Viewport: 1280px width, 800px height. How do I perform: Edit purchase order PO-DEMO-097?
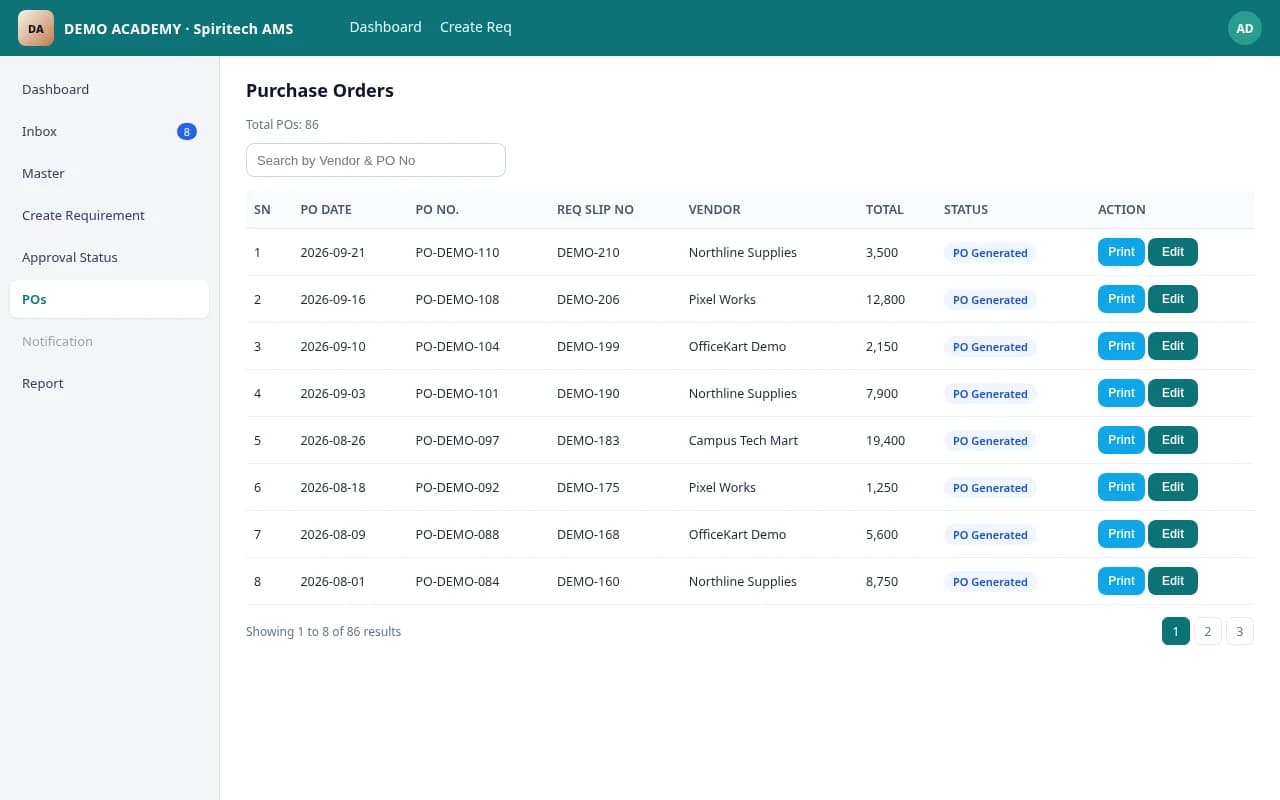1173,440
